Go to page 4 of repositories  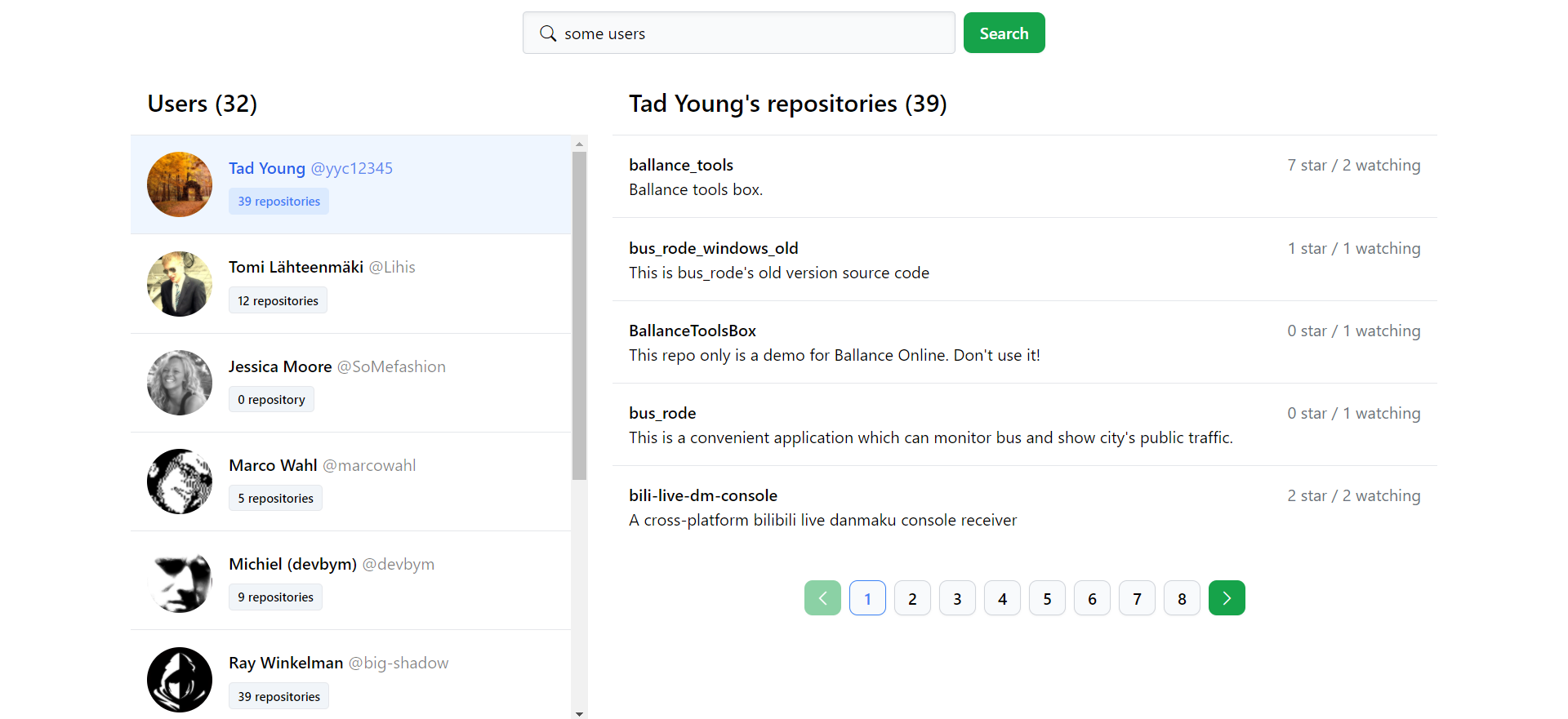point(1002,597)
